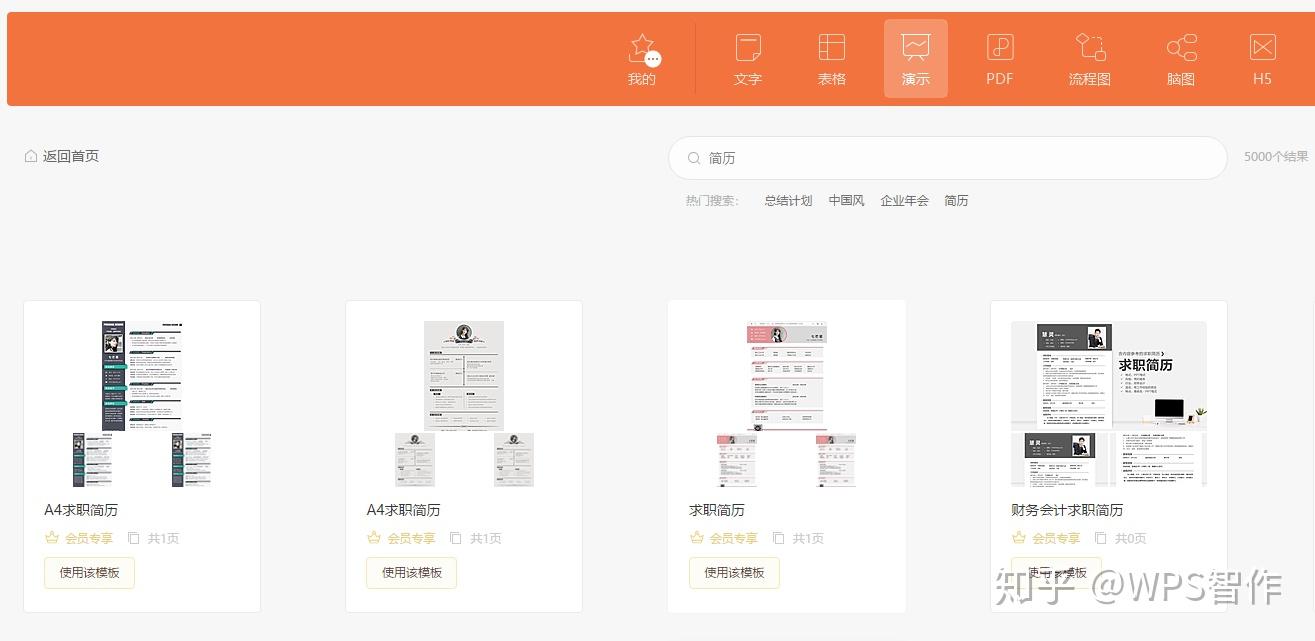Choose hot search term 总结计划
Screen dimensions: 1315x641
(x=788, y=201)
